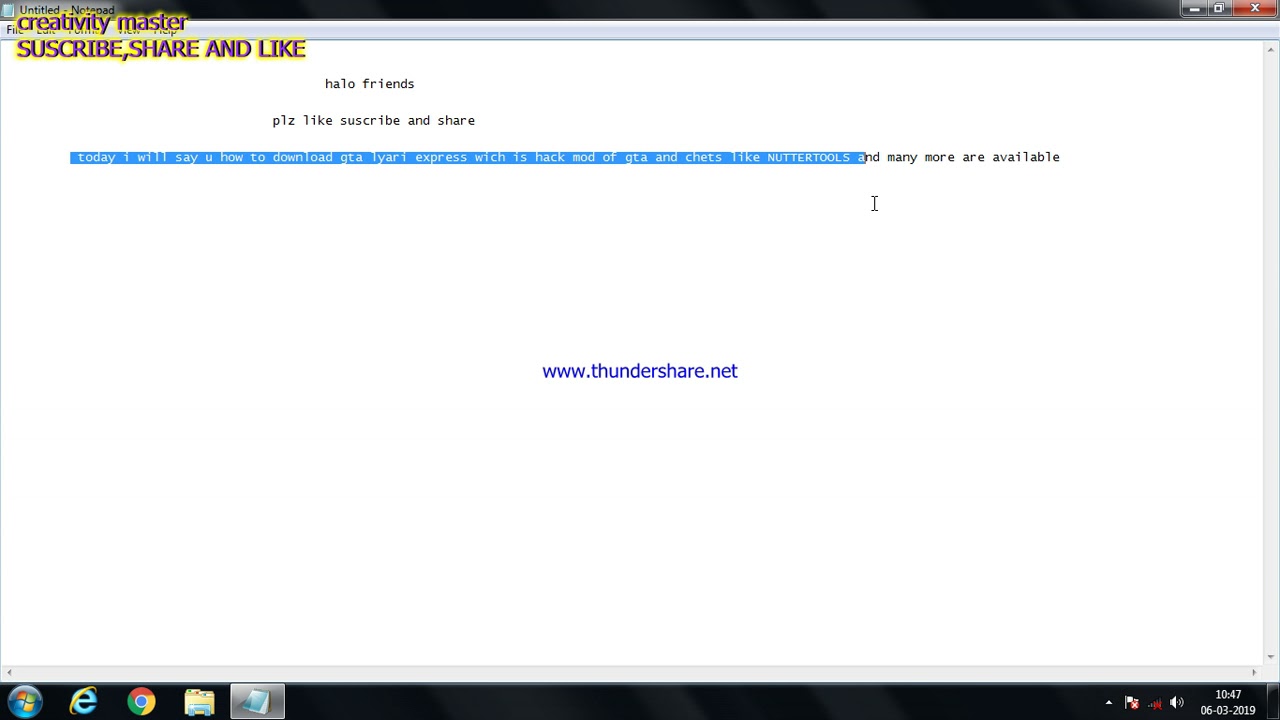Open the Notepad Edit menu

(x=46, y=30)
